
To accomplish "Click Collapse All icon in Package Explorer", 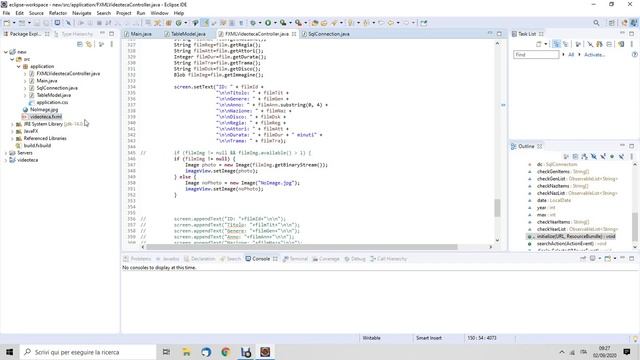I will [80, 44].
